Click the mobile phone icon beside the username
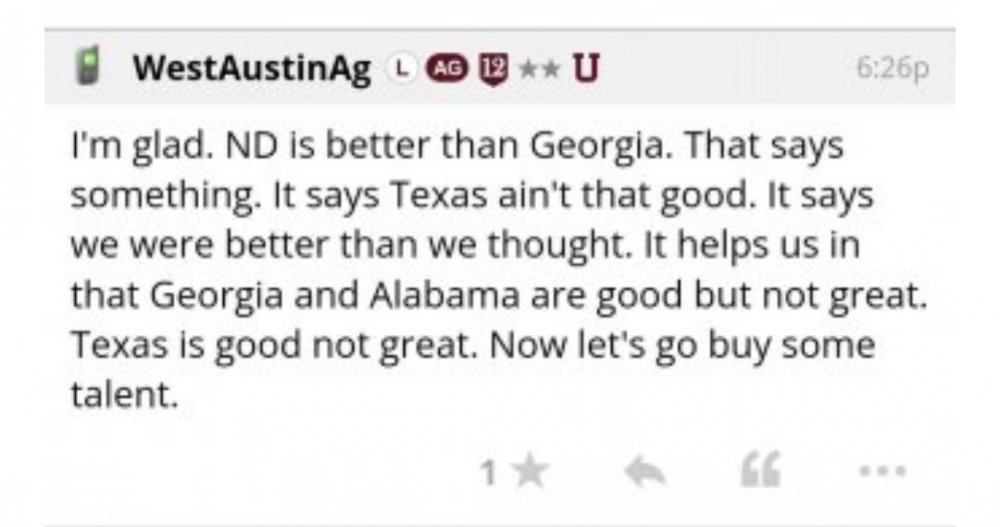Viewport: 1000px width, 527px height. (x=89, y=68)
